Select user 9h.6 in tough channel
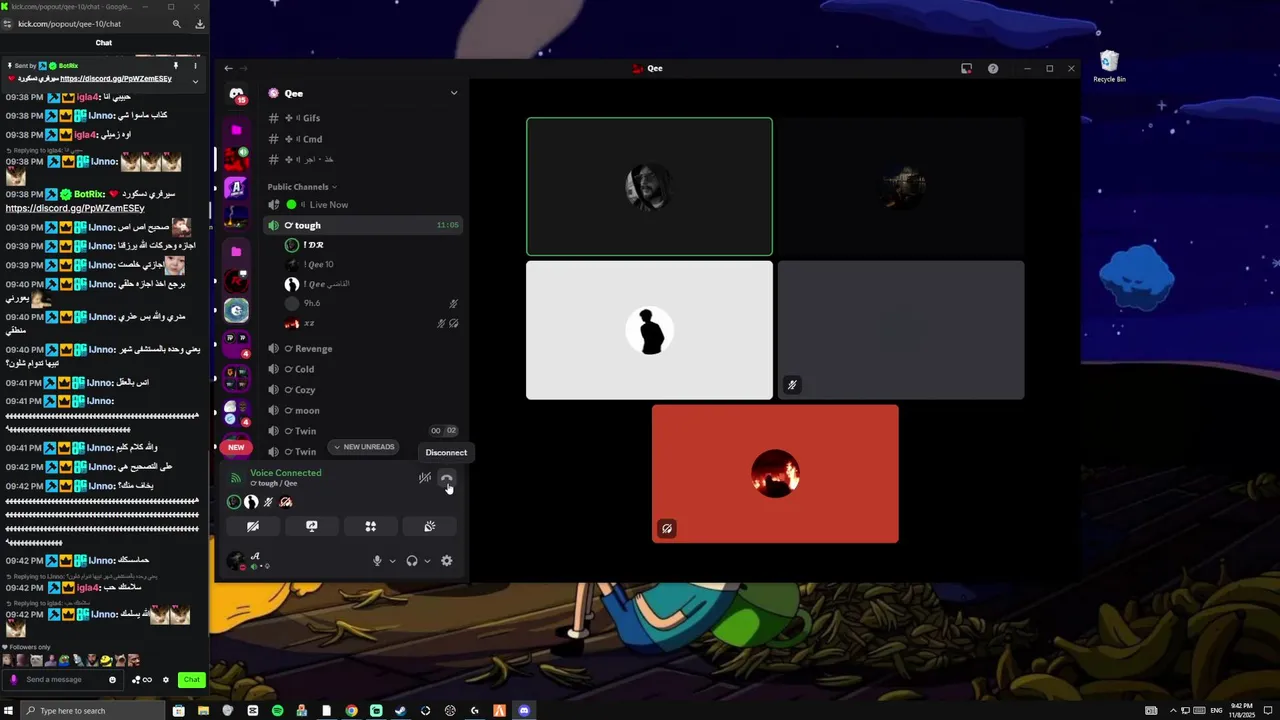Viewport: 1280px width, 720px height. click(370, 303)
